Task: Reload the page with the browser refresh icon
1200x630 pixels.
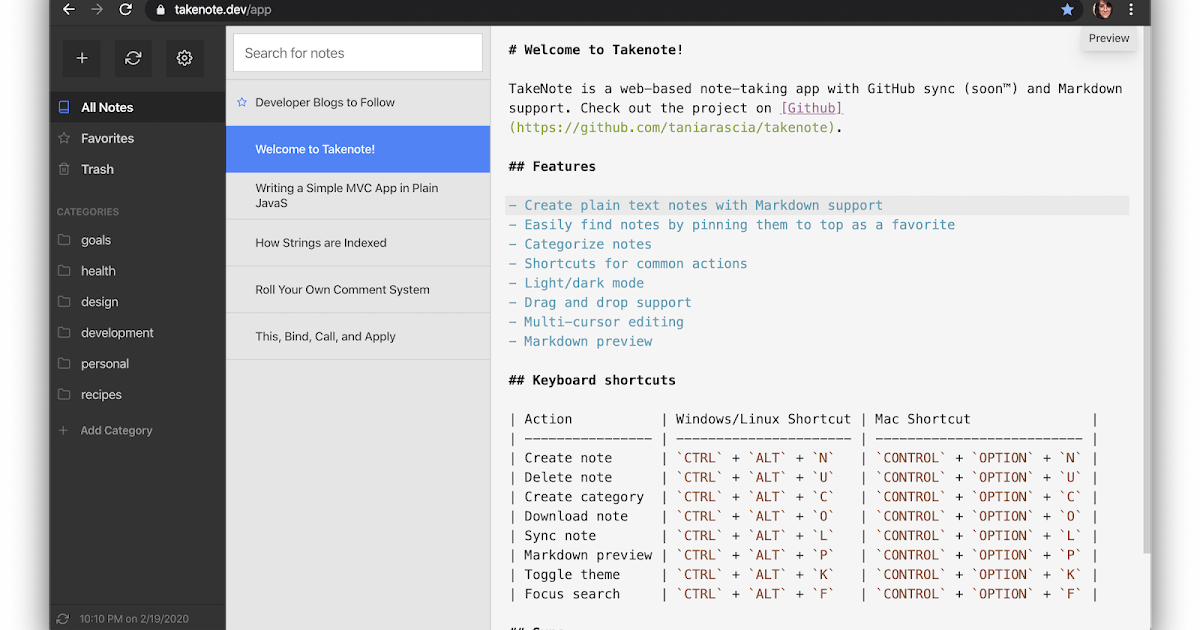Action: pyautogui.click(x=125, y=9)
